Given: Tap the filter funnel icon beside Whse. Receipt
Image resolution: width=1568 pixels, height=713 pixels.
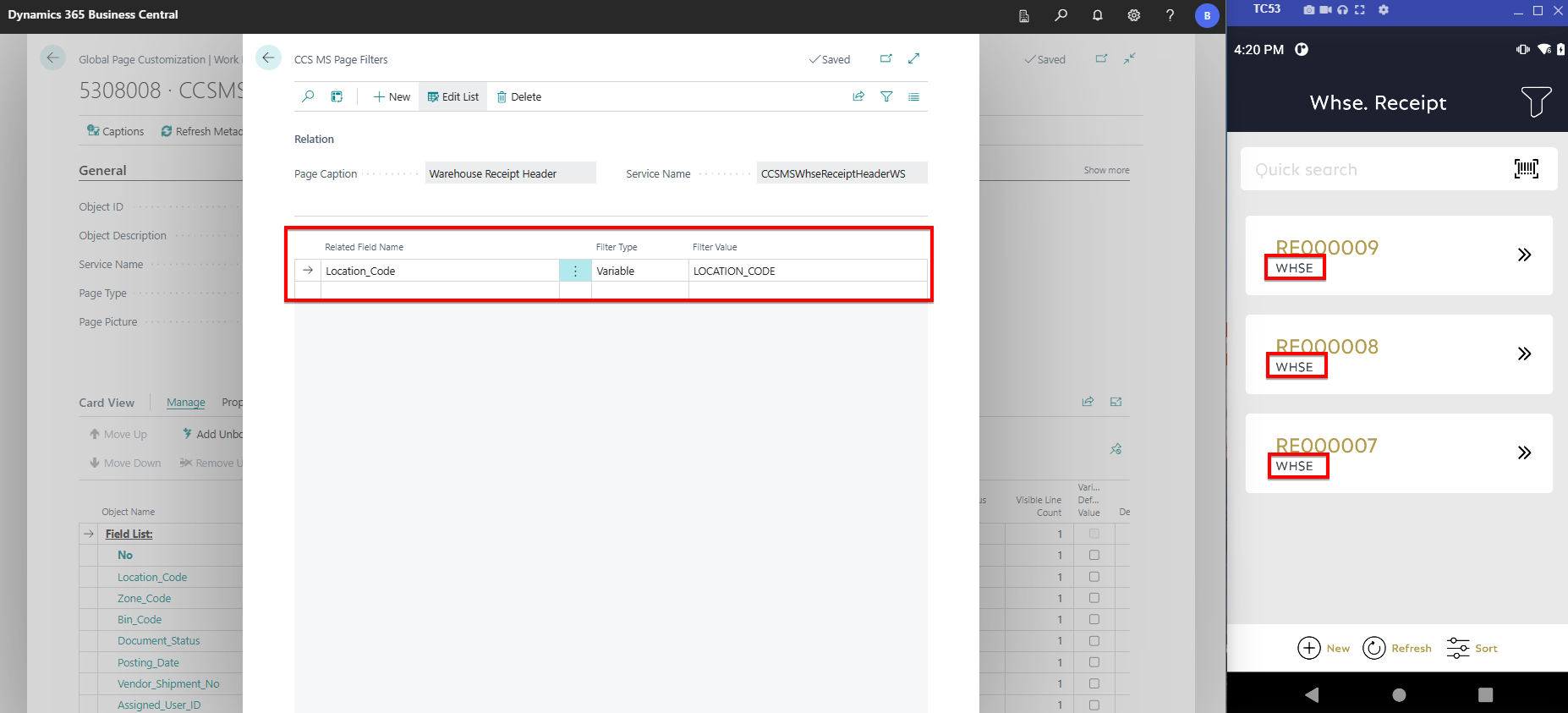Looking at the screenshot, I should point(1535,102).
